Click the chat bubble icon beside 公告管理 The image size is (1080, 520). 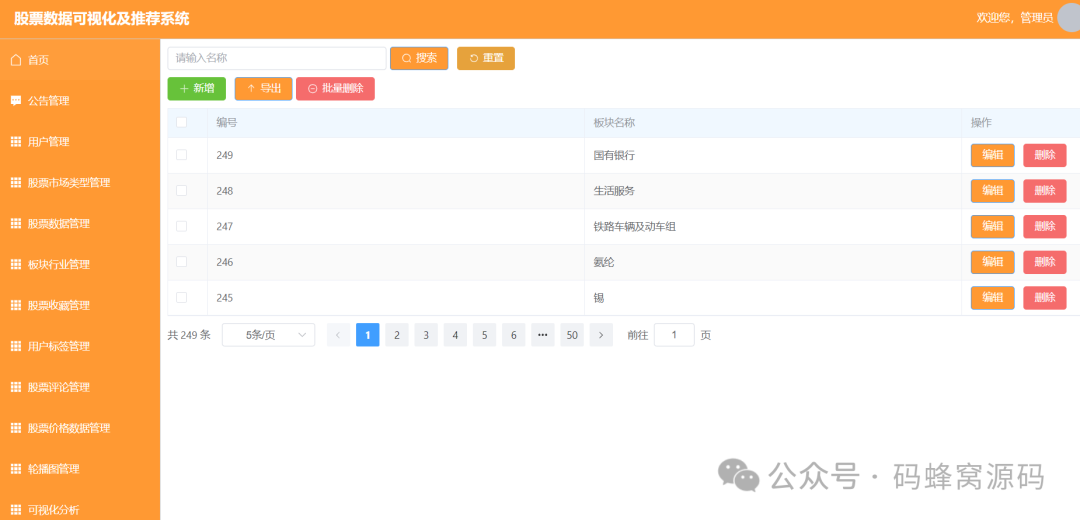[16, 101]
